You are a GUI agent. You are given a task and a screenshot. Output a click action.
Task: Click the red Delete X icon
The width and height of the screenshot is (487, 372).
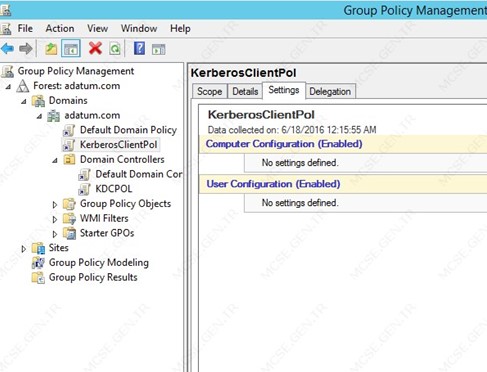pos(95,49)
